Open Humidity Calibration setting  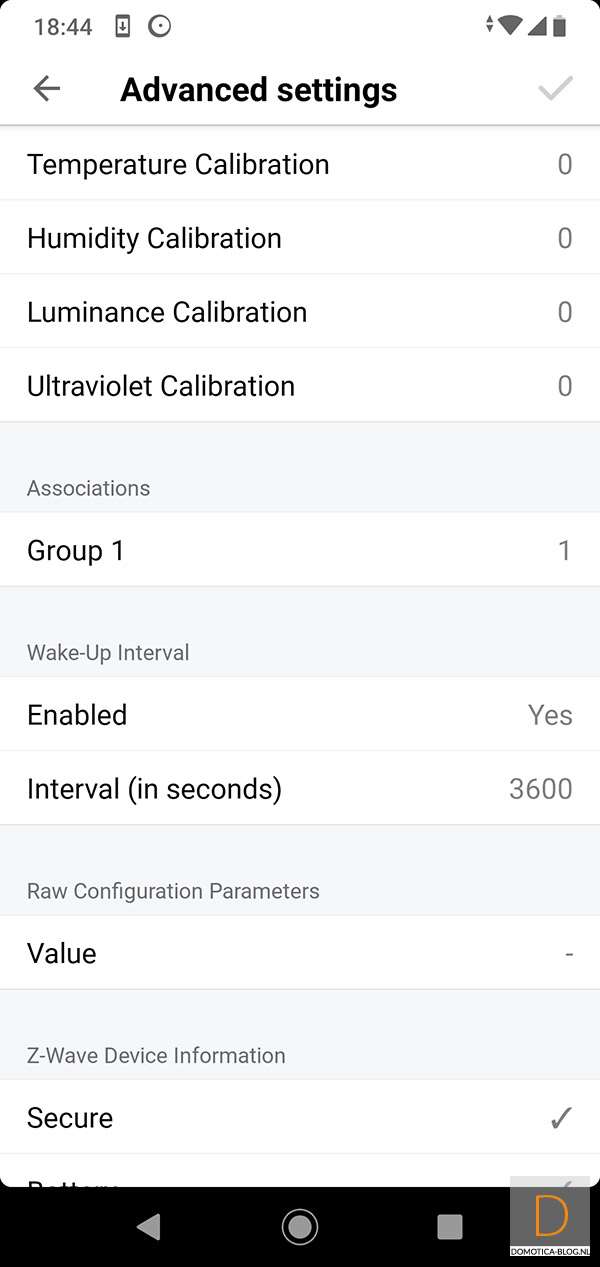pyautogui.click(x=300, y=238)
